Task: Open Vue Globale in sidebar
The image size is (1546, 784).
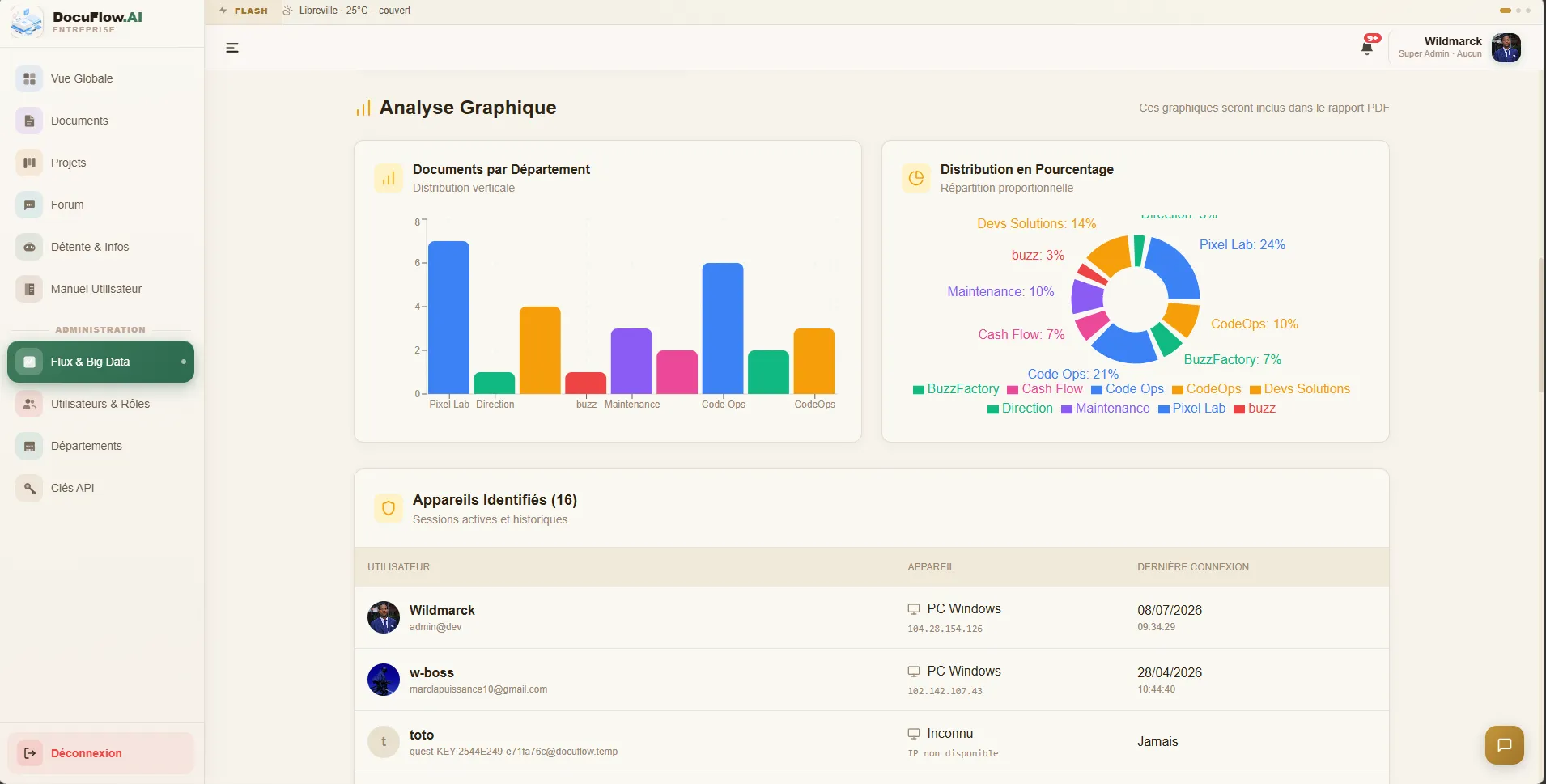Action: coord(100,78)
